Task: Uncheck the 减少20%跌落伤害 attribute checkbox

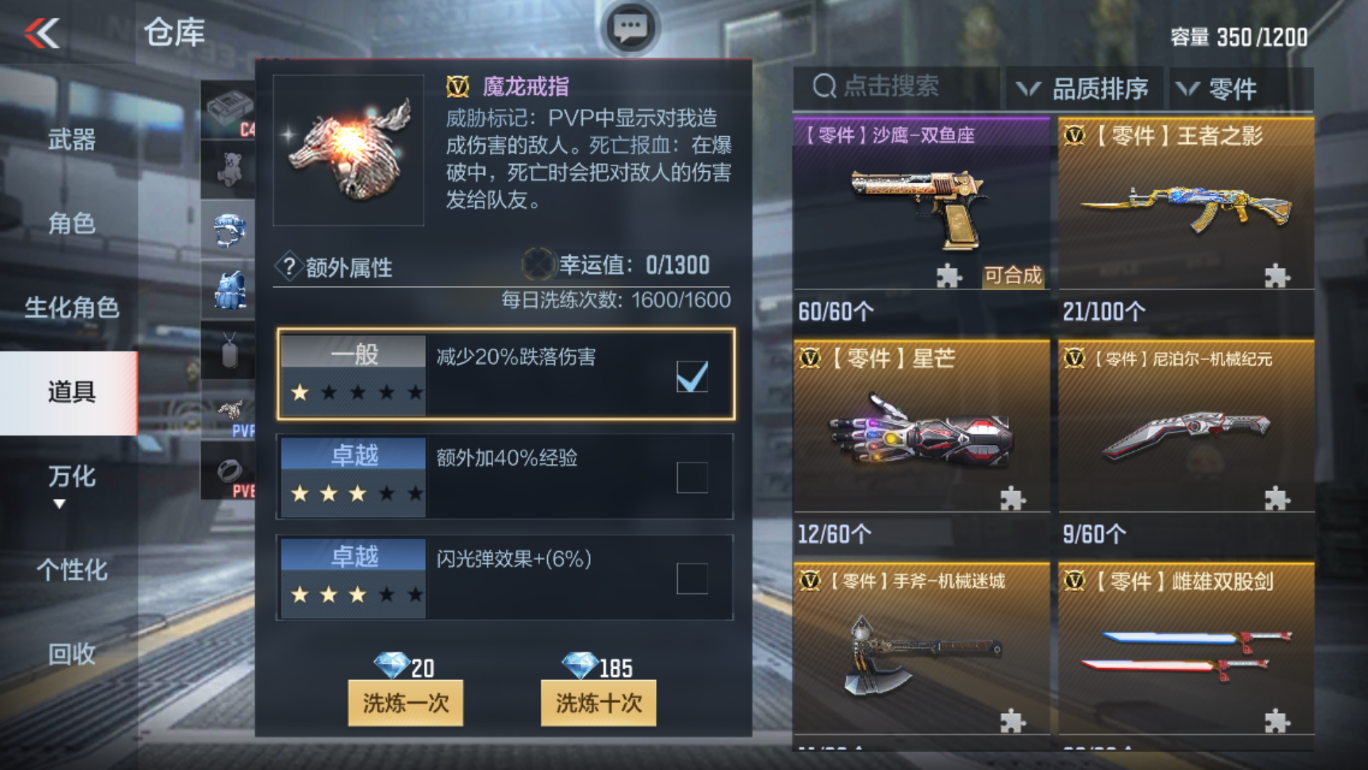Action: pyautogui.click(x=692, y=376)
